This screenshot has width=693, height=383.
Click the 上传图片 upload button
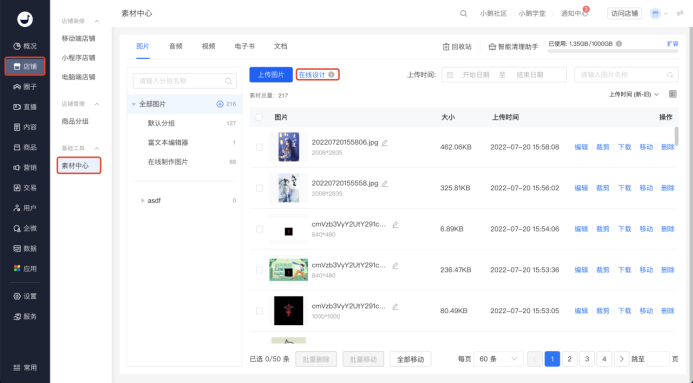(x=271, y=75)
